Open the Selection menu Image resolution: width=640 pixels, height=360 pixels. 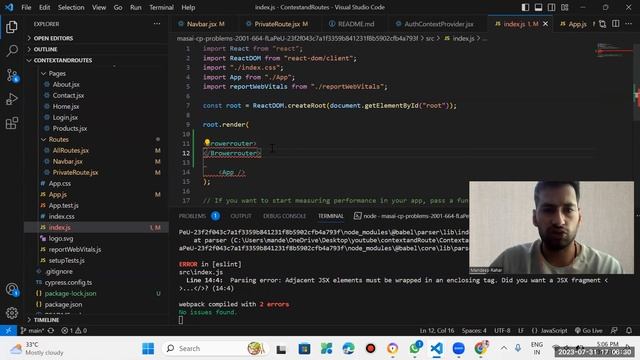(x=71, y=7)
